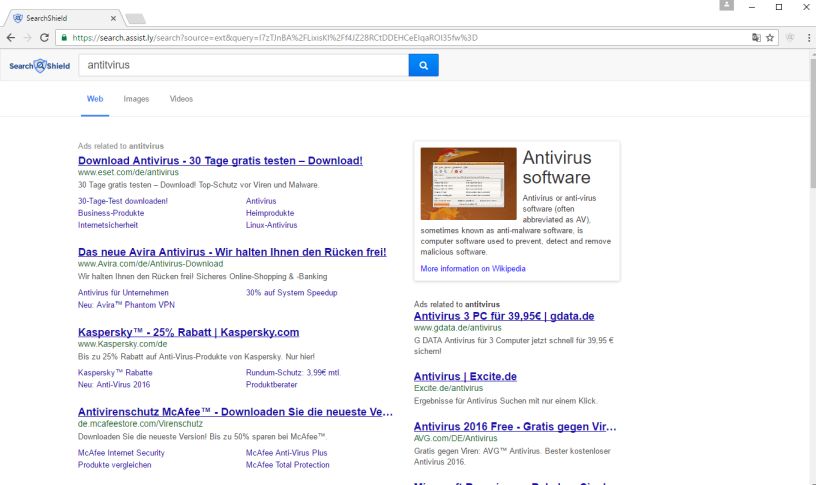Viewport: 816px width, 485px height.
Task: Open Linux-Antivirus sublink
Action: click(272, 225)
